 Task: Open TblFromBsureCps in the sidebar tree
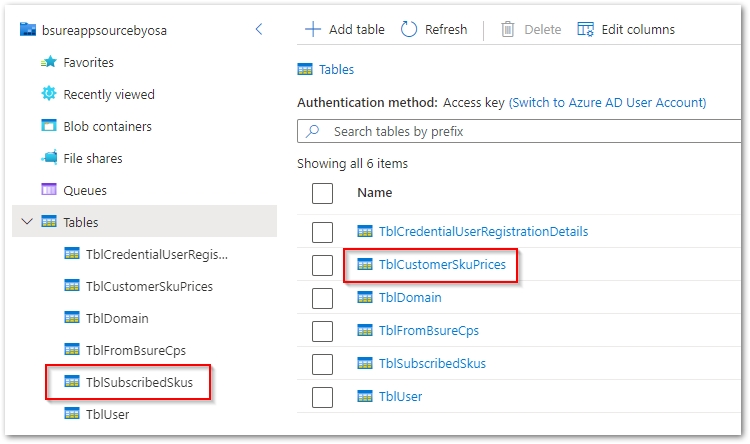136,350
